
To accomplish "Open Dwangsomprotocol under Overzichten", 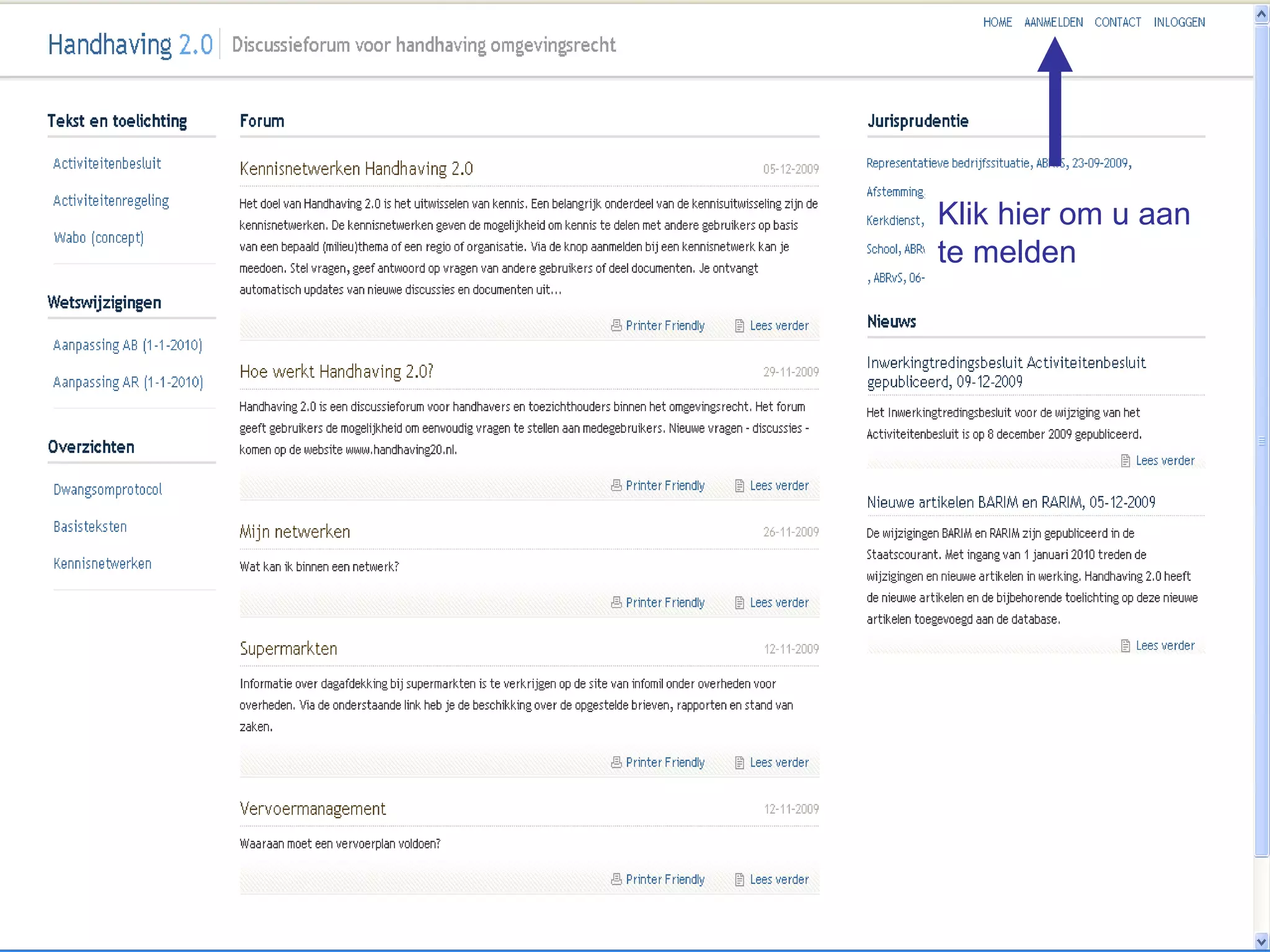I will [x=108, y=490].
